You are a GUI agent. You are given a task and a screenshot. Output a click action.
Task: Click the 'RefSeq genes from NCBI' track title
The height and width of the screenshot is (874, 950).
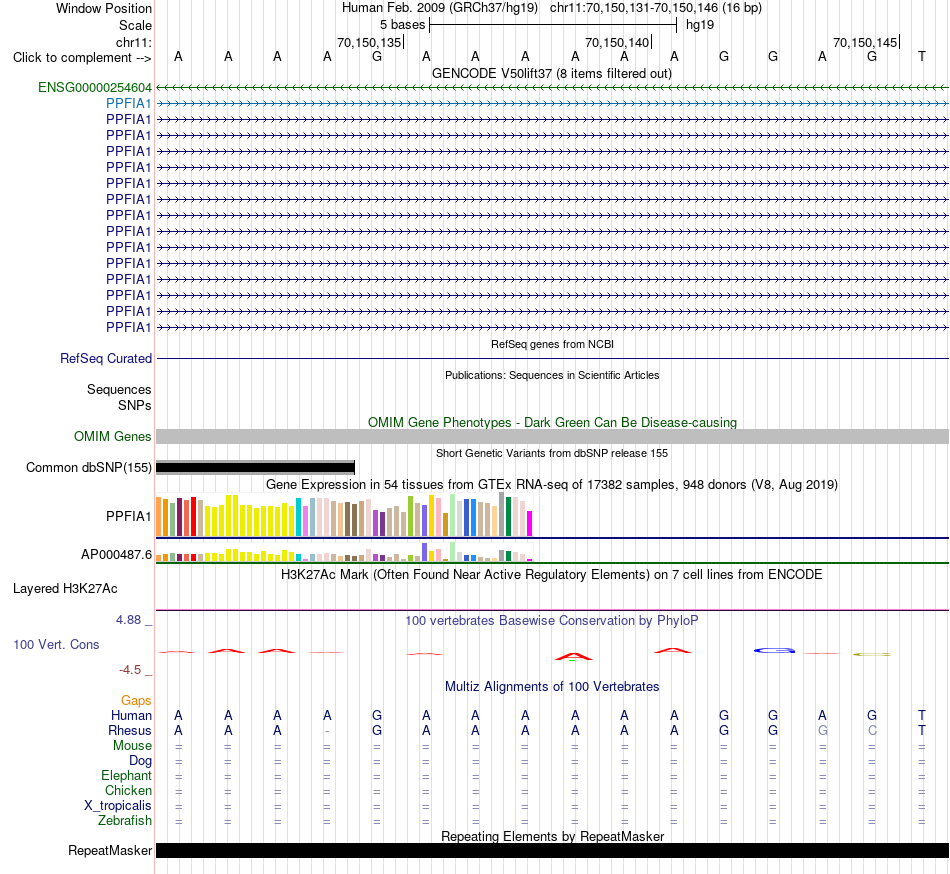pos(552,344)
